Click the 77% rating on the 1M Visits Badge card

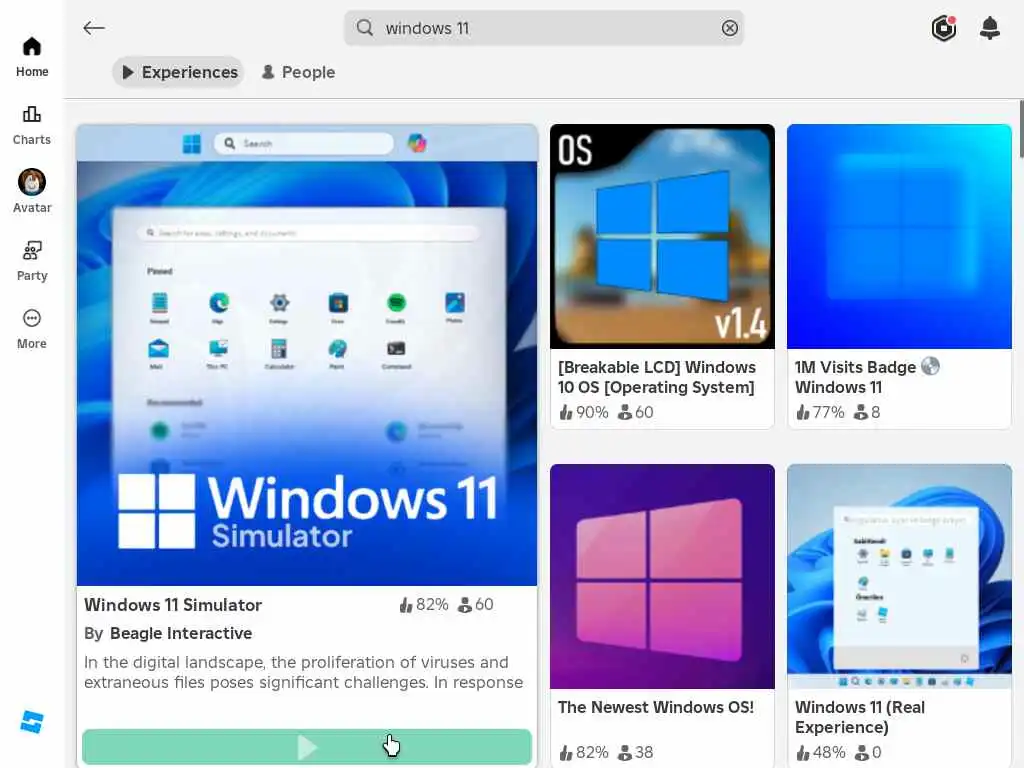click(x=820, y=412)
